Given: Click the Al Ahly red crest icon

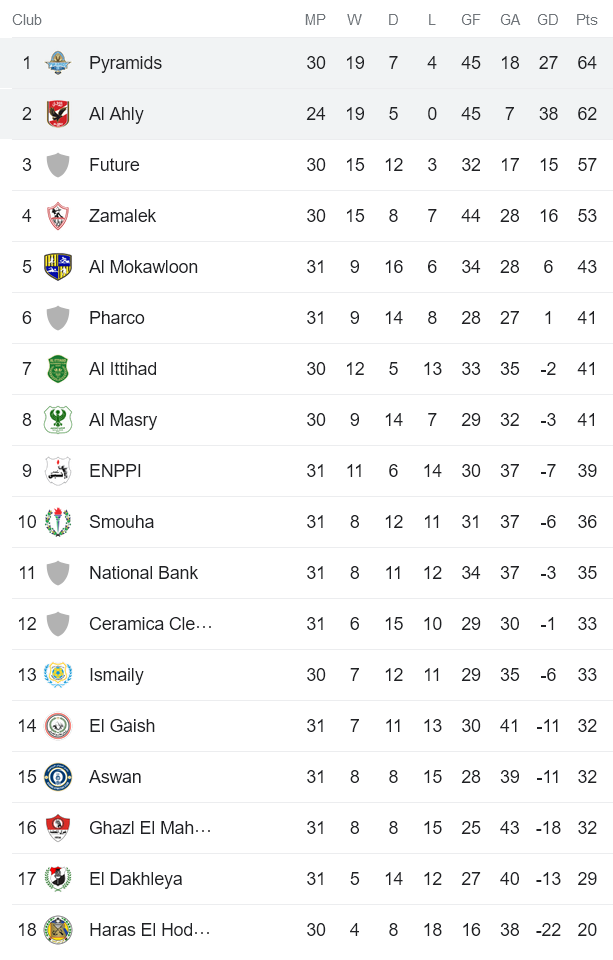Looking at the screenshot, I should click(58, 114).
